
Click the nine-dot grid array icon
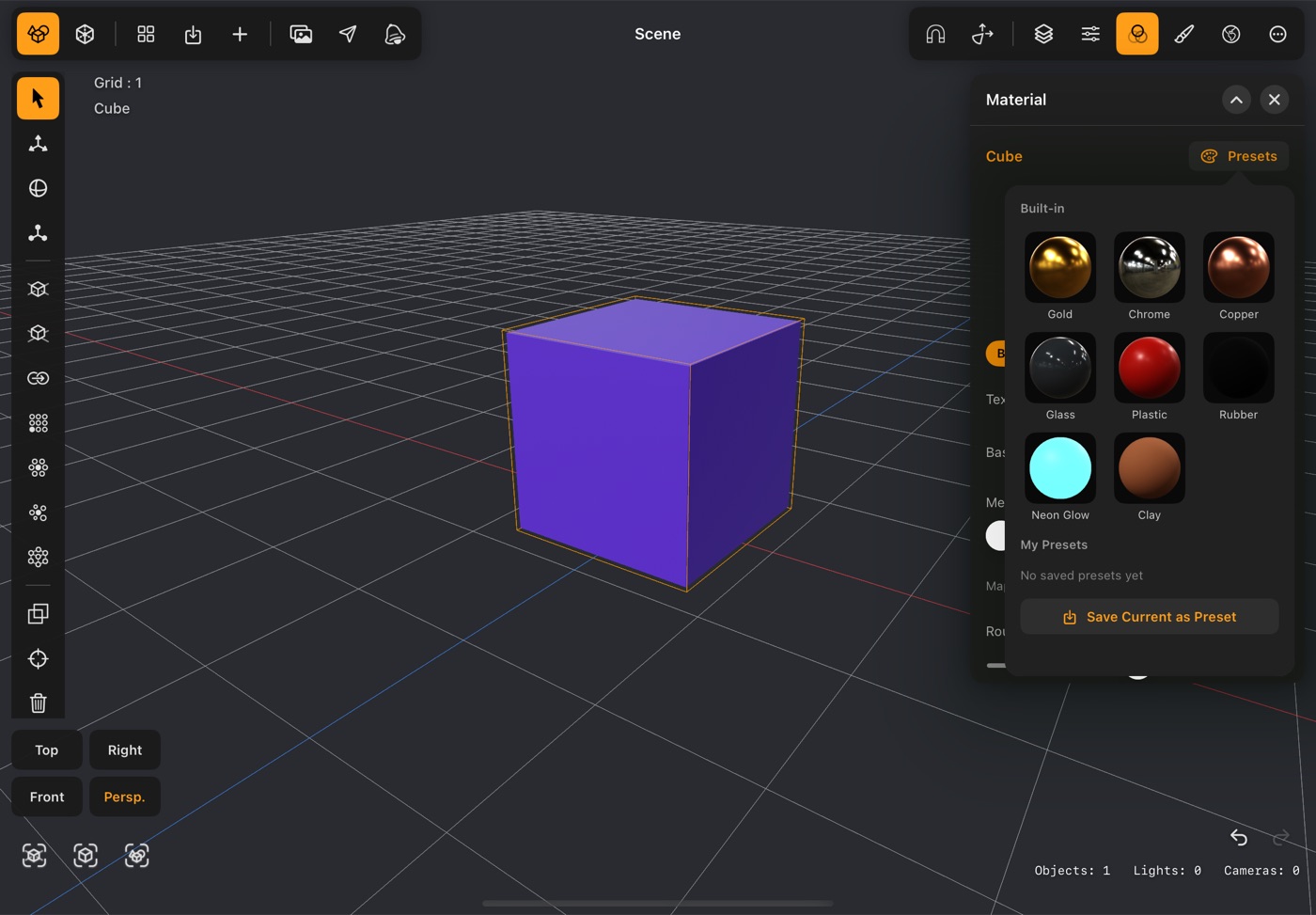point(38,423)
